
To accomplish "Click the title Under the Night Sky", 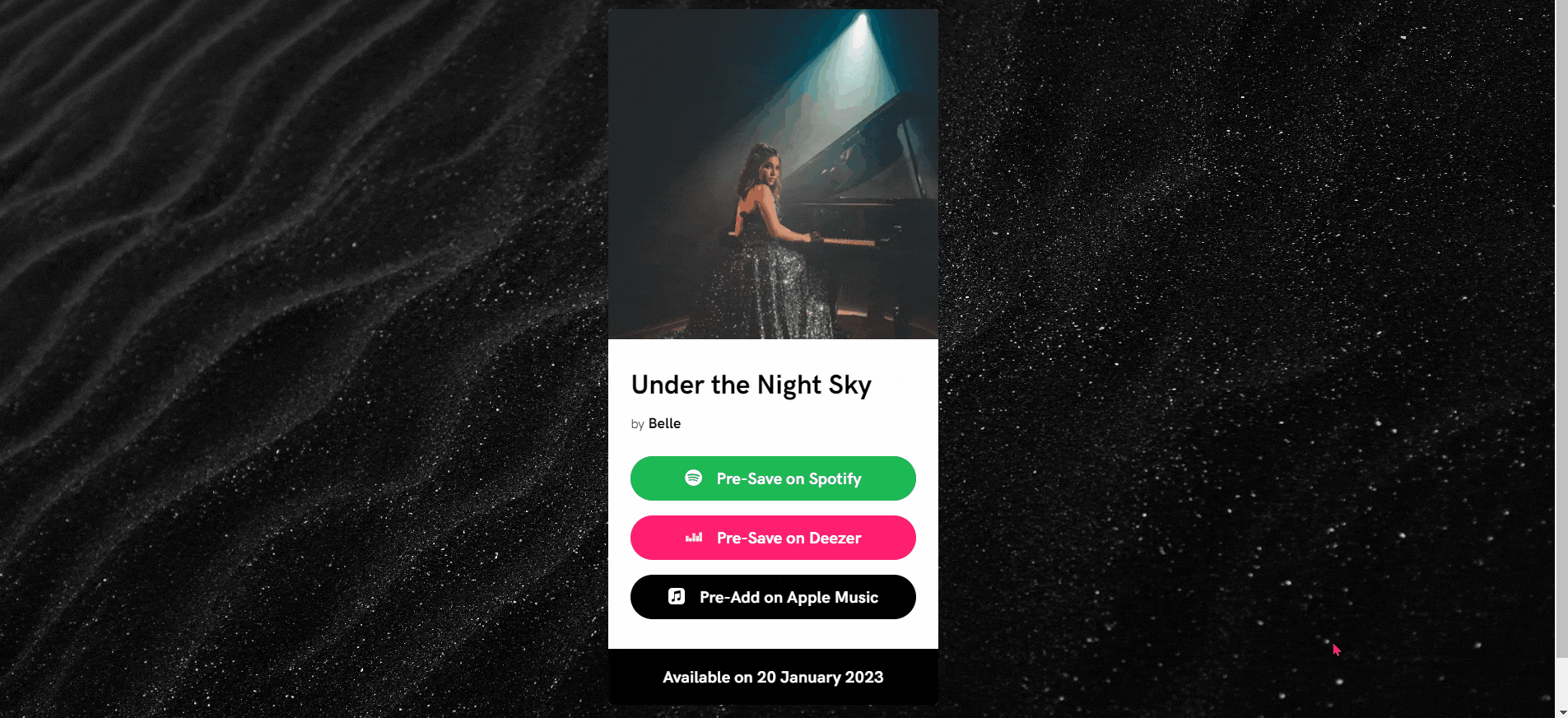I will tap(751, 385).
